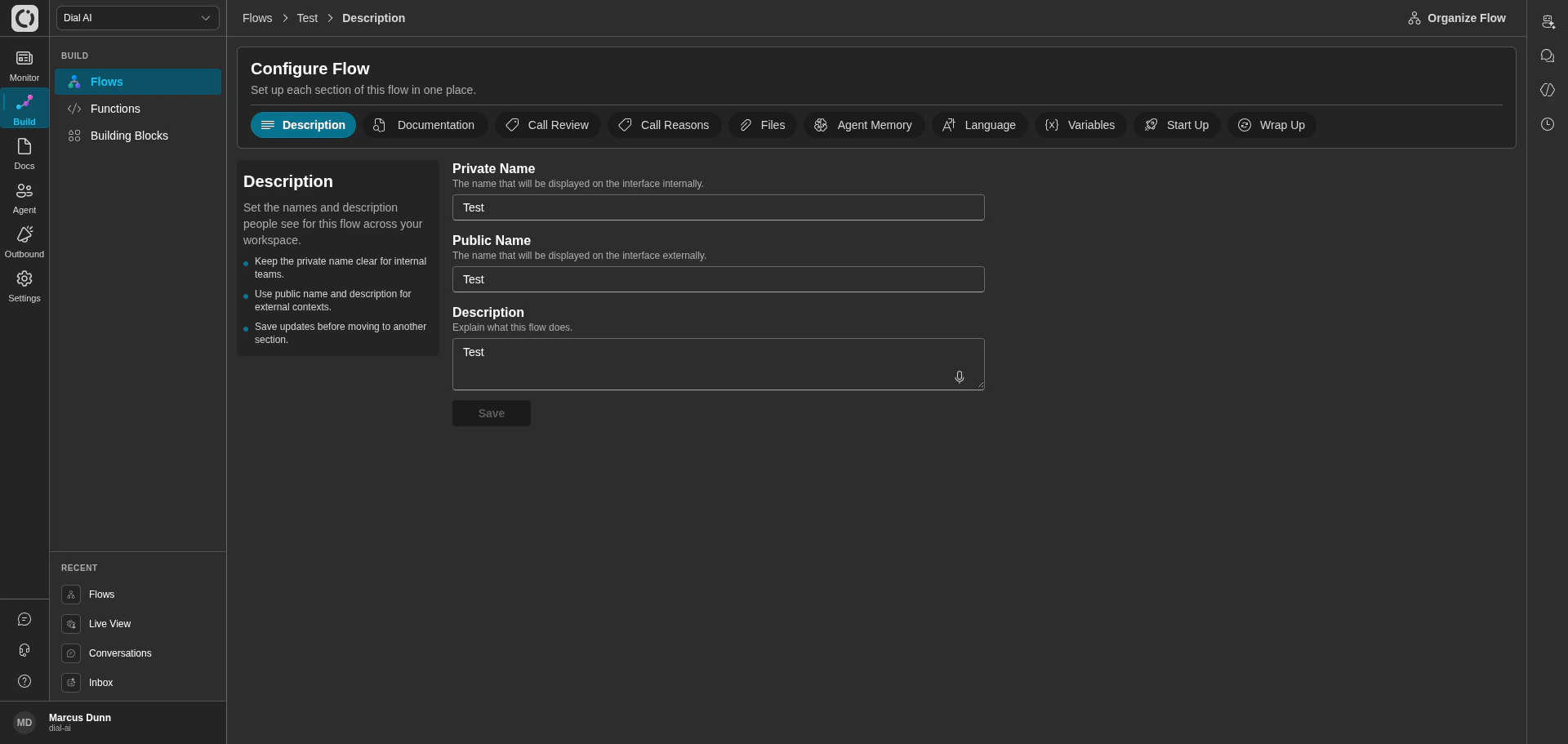Click the headset support icon
This screenshot has height=744, width=1568.
tap(24, 650)
